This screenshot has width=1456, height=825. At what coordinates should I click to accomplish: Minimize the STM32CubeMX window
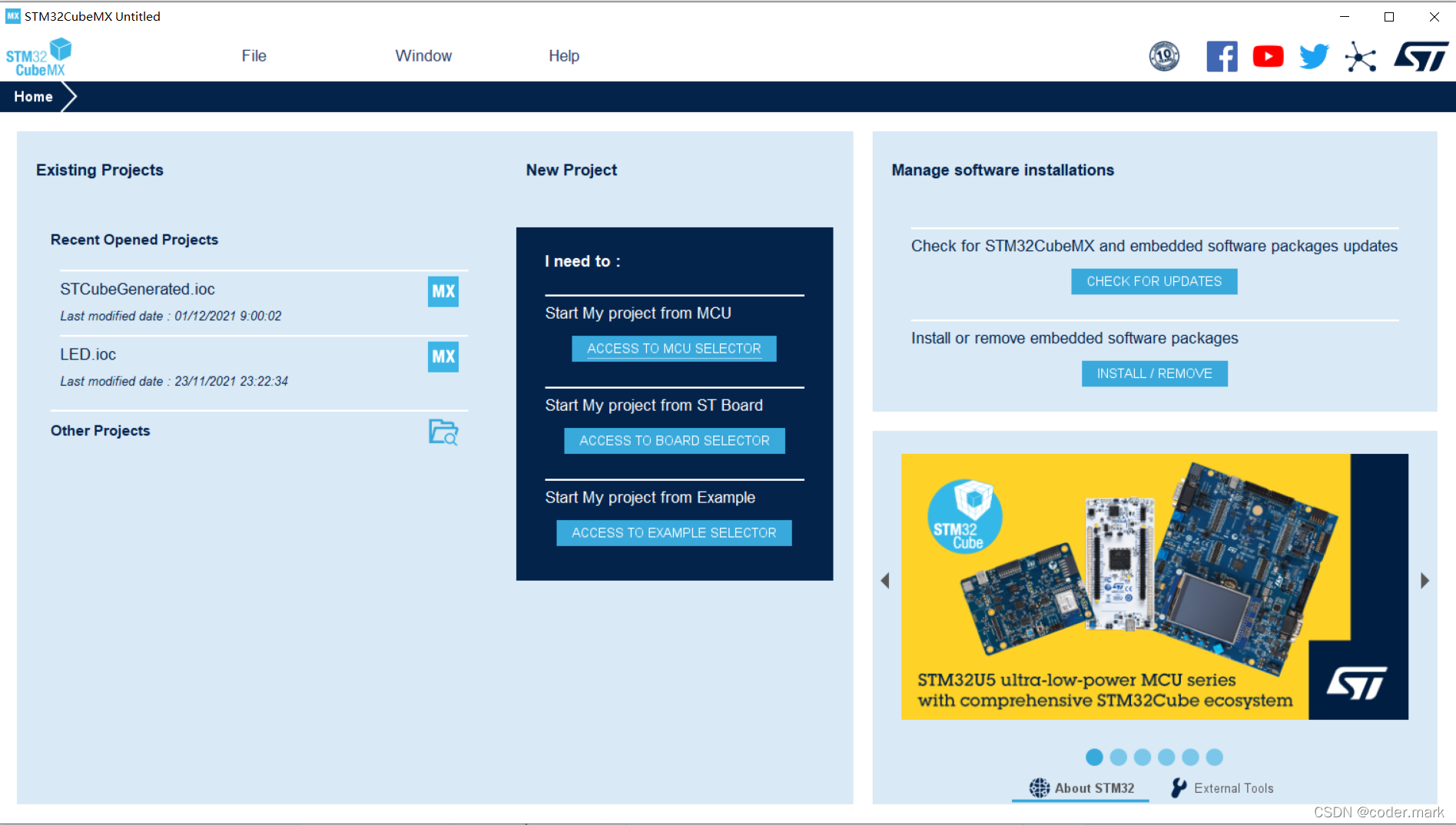point(1344,16)
